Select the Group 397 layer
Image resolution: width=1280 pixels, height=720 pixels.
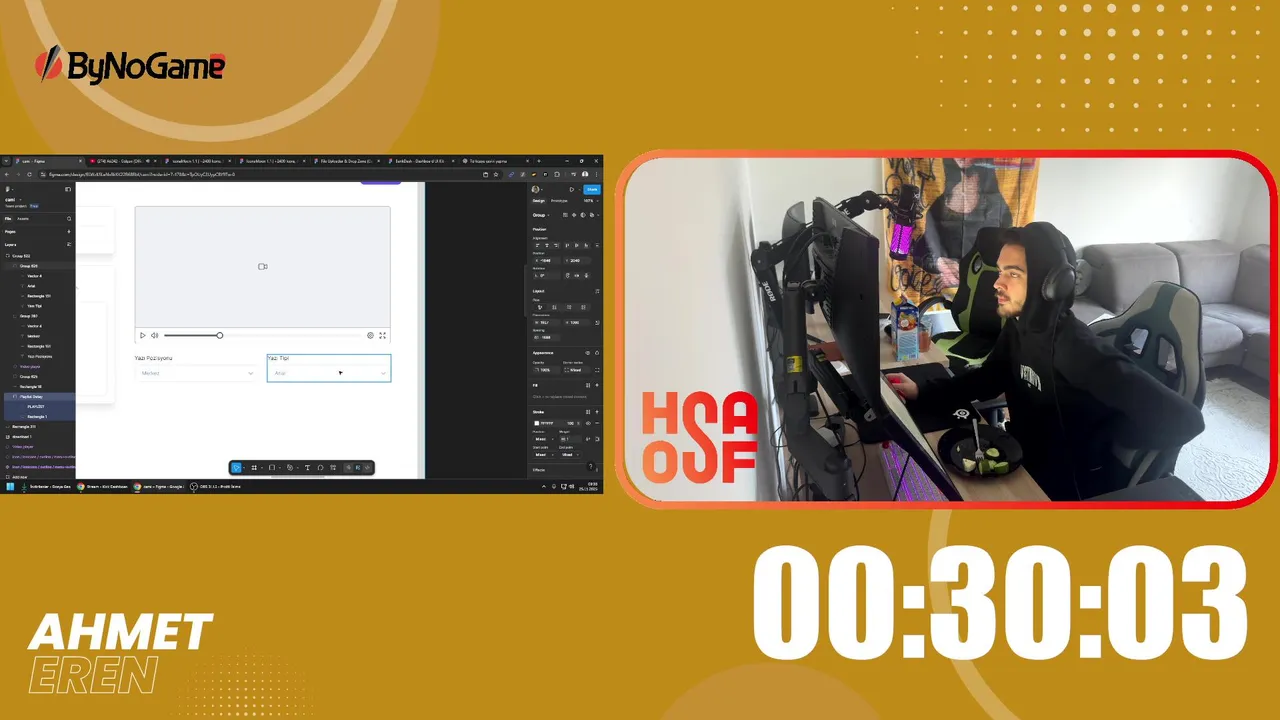click(28, 316)
